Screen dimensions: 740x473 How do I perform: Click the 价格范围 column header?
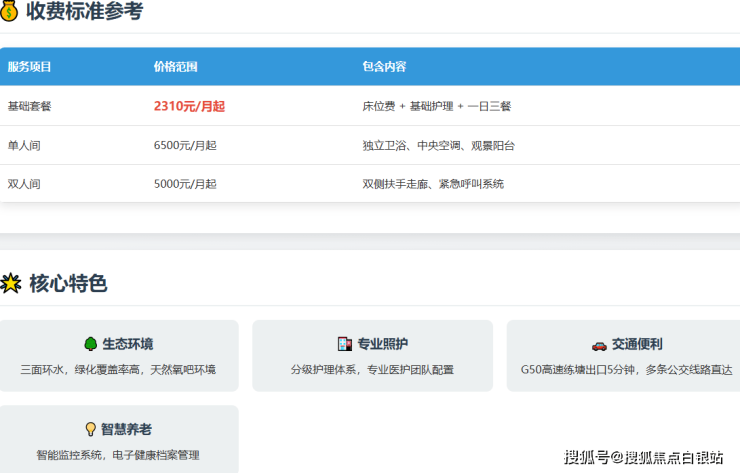tap(176, 67)
